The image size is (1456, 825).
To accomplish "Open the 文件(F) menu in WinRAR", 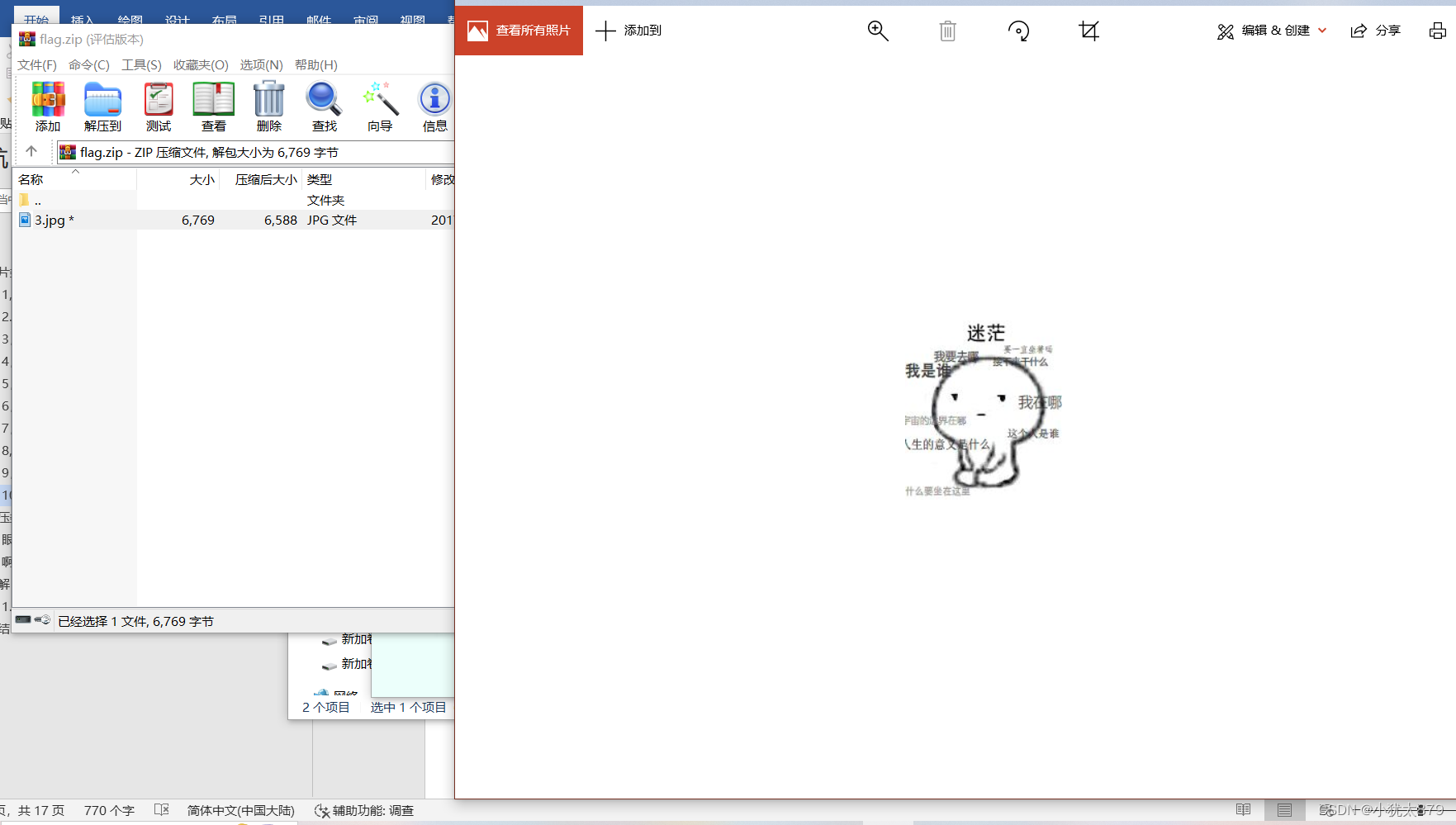I will point(37,64).
